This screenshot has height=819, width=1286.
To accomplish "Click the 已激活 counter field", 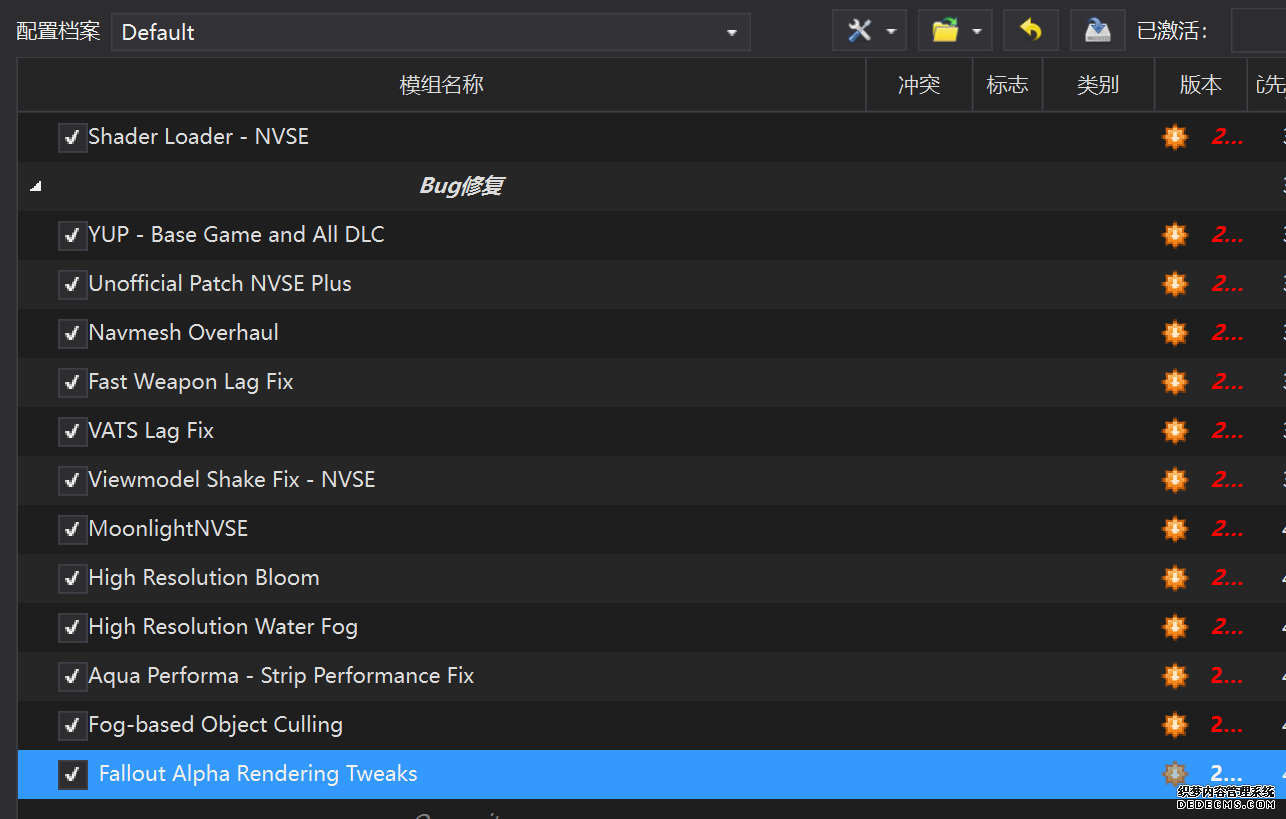I will (1257, 31).
